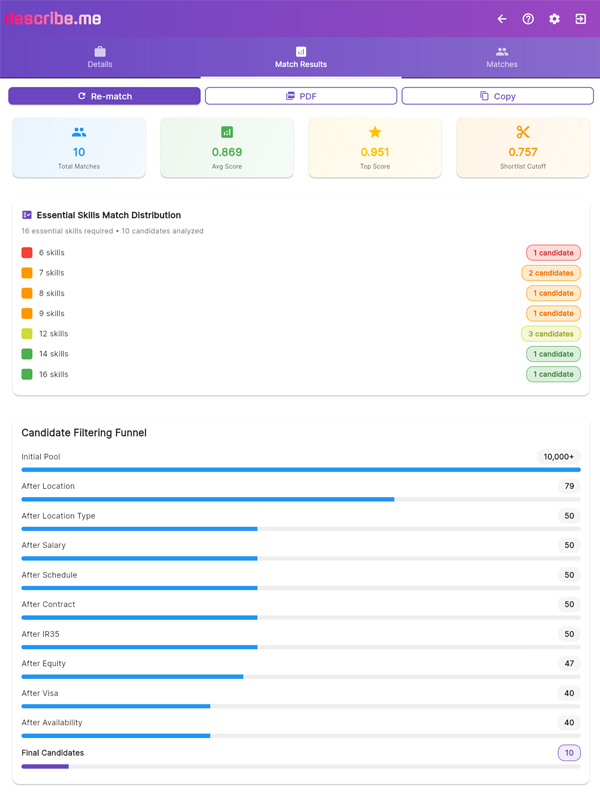Click the Shortlist Cutoff scissors icon
The width and height of the screenshot is (600, 800).
[523, 131]
